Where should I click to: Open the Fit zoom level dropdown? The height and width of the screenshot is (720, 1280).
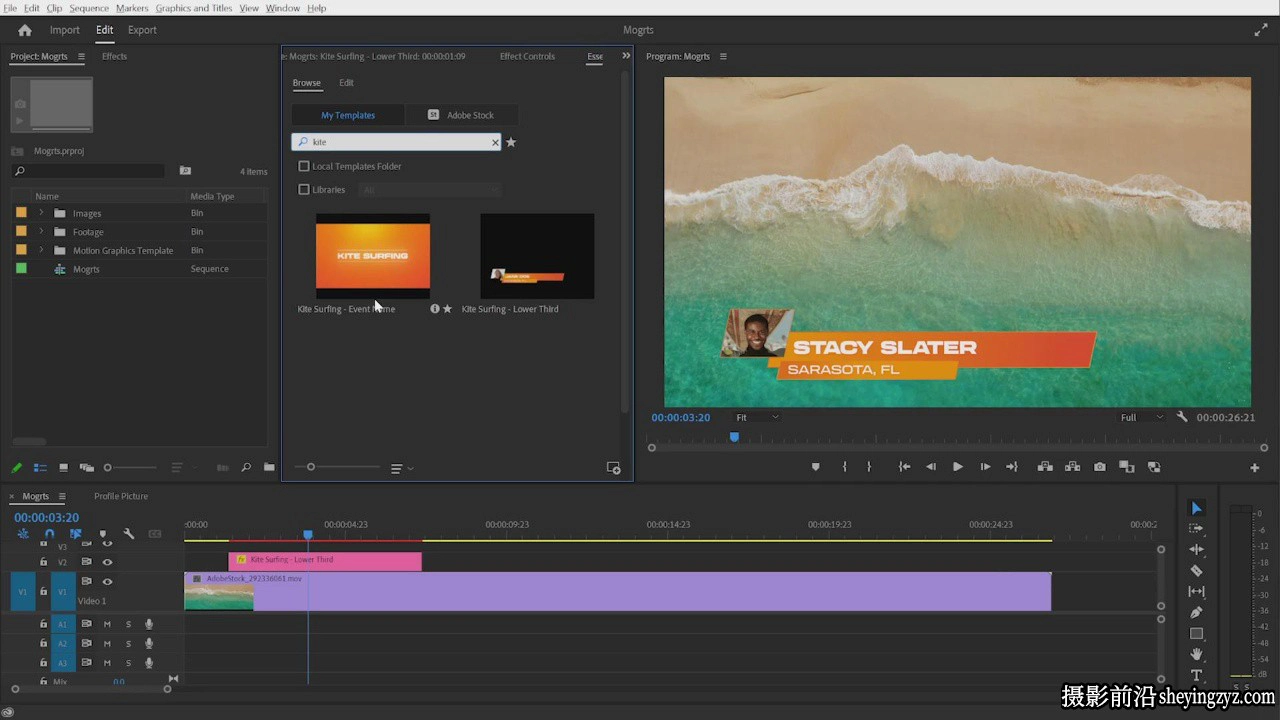click(x=757, y=417)
